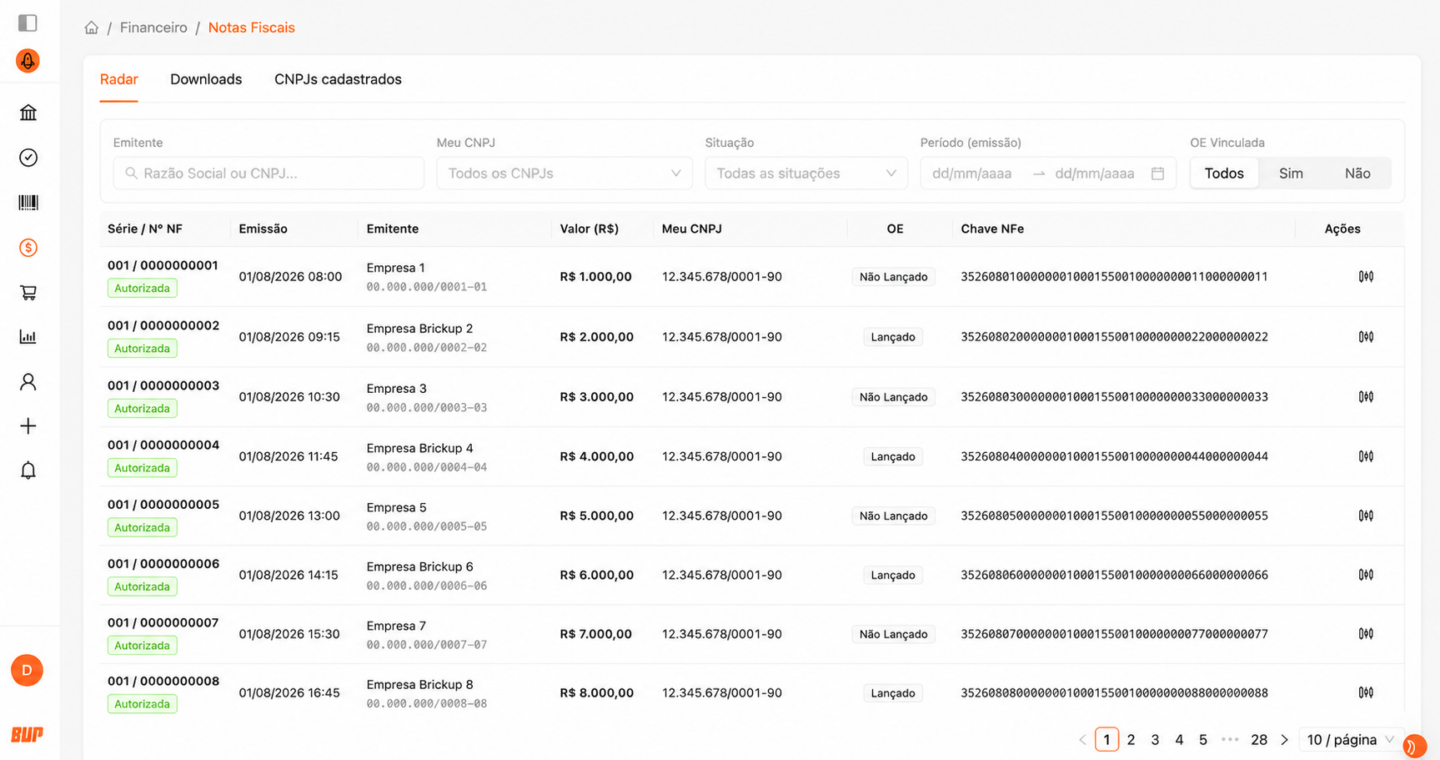Select Sim in OE Vinculada filter
Screen dimensions: 1440x760
1291,173
